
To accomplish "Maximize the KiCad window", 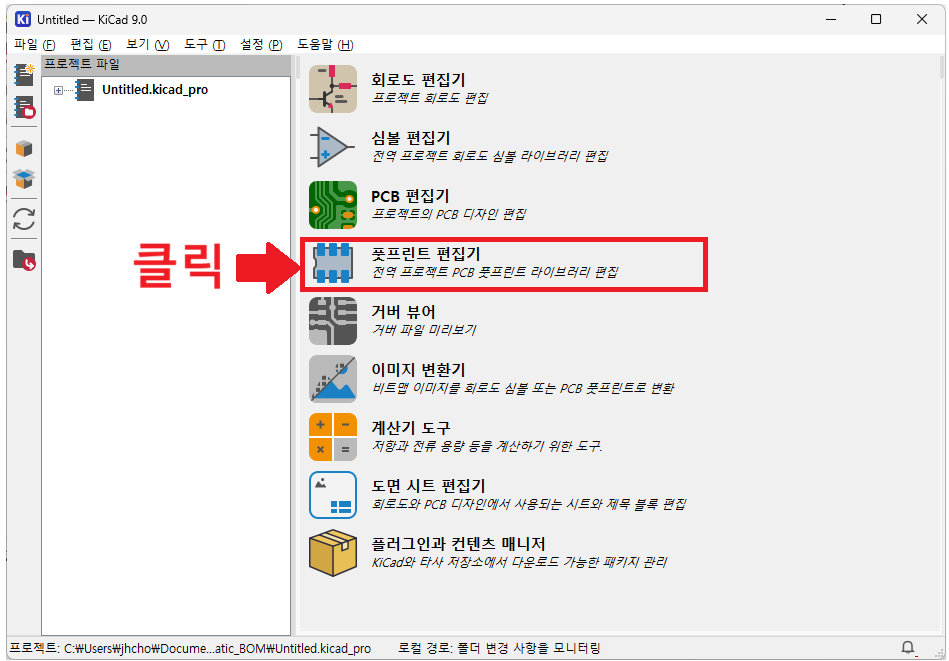I will 876,19.
